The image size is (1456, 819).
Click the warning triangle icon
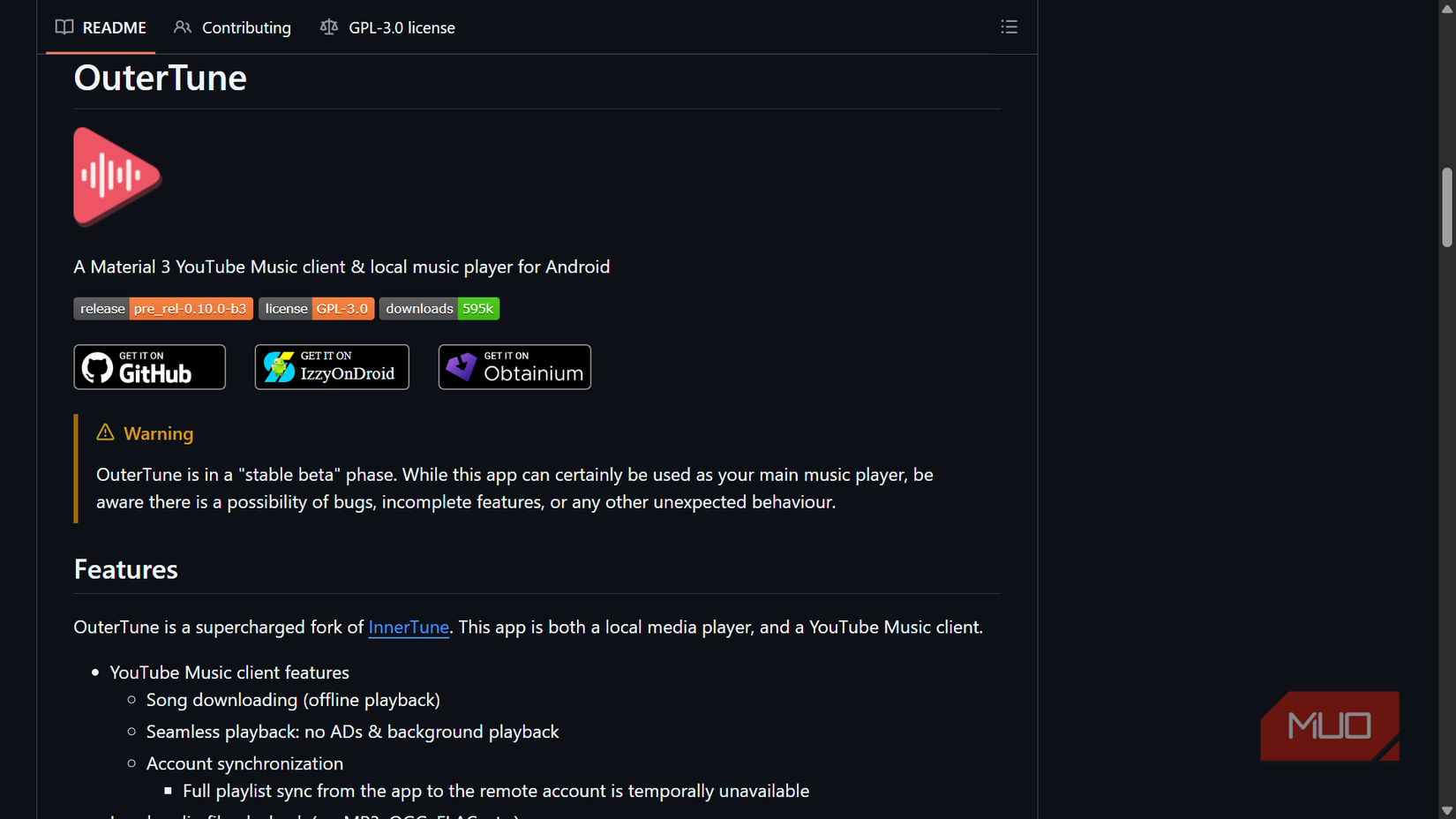tap(105, 432)
